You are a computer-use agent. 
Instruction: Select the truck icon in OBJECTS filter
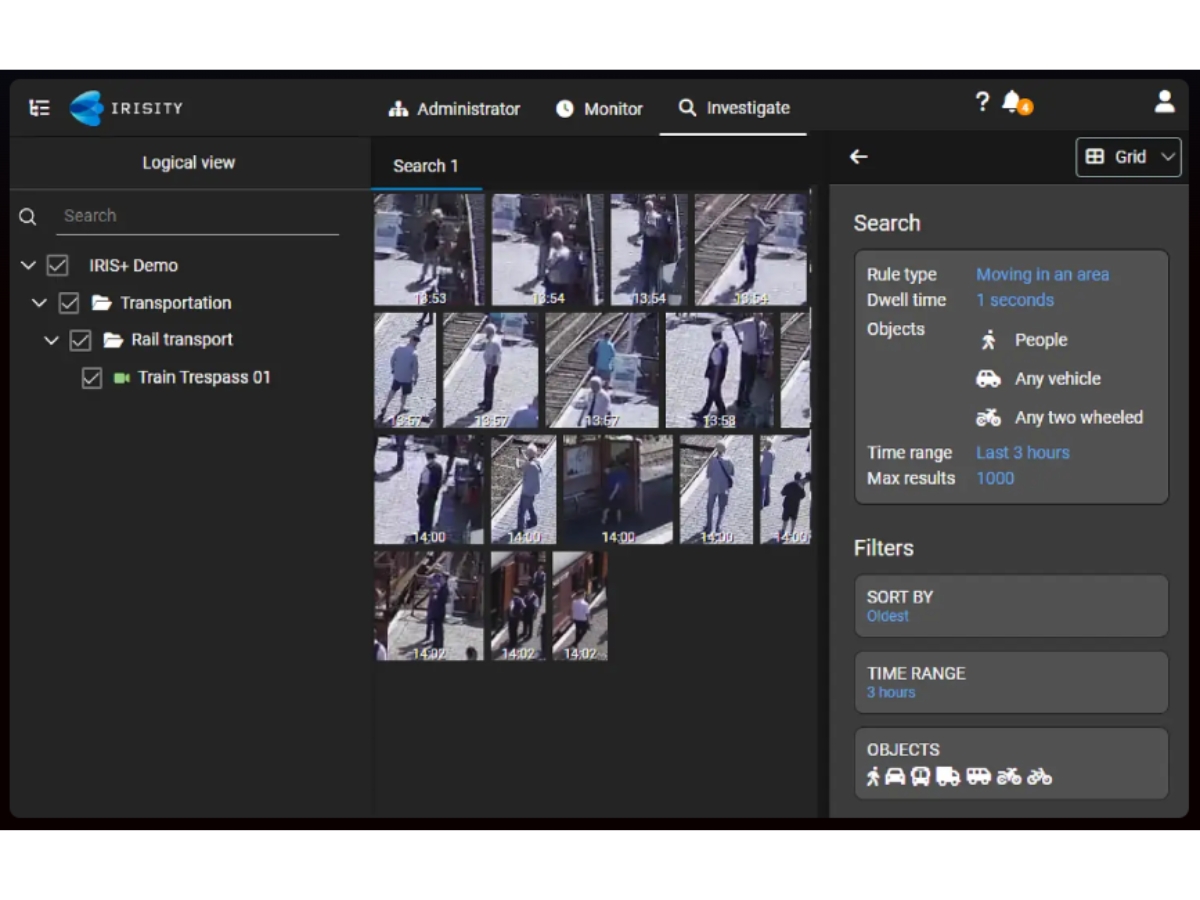948,776
